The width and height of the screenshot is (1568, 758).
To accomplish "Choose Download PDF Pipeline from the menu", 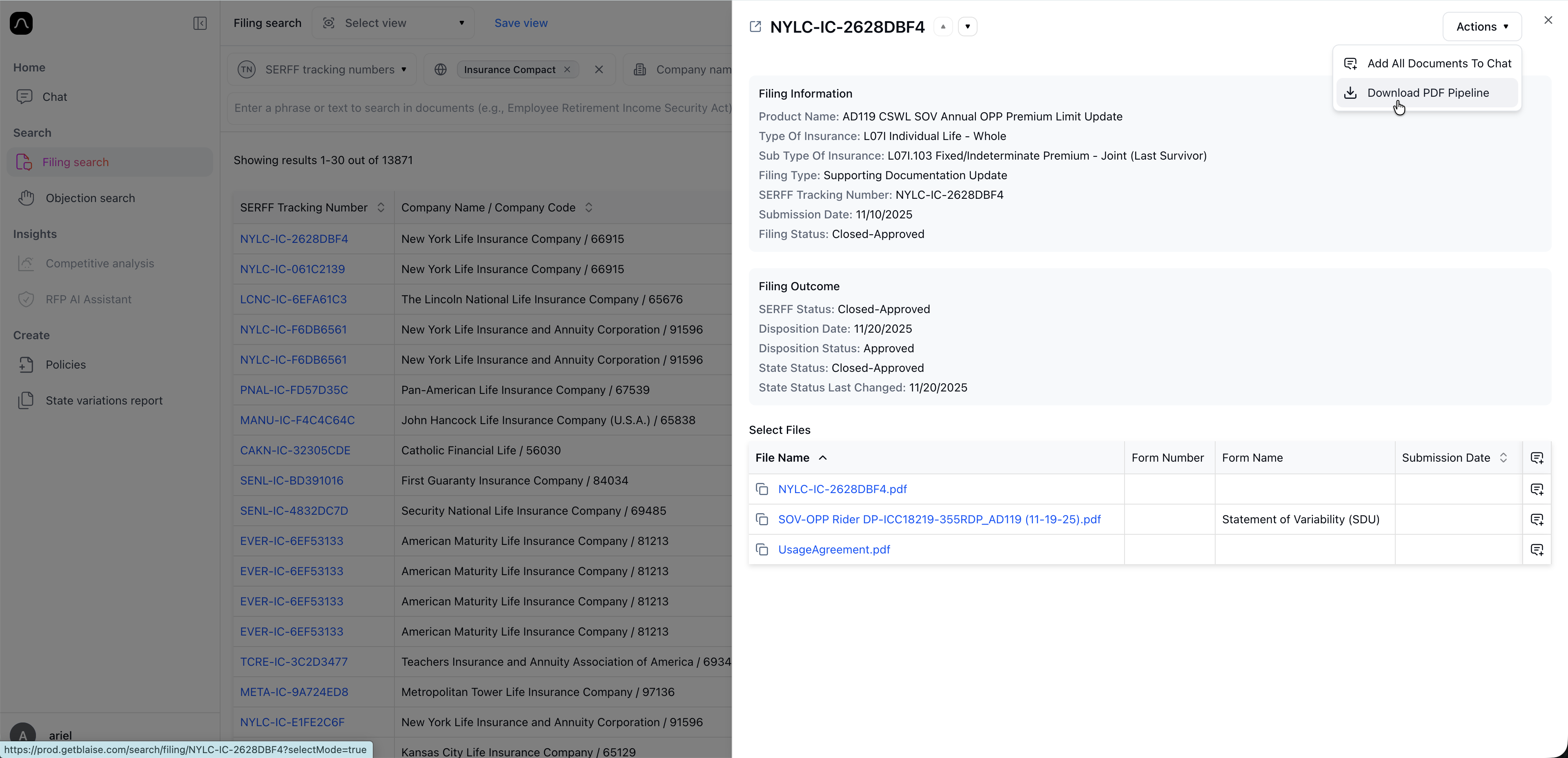I will click(1428, 93).
